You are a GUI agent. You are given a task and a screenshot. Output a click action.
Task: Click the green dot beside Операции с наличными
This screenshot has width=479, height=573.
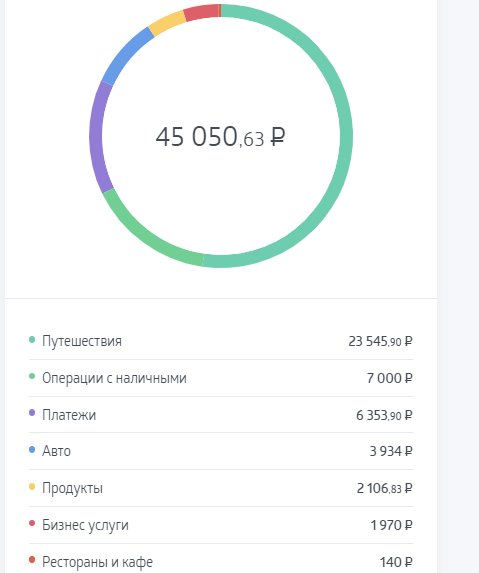click(32, 376)
